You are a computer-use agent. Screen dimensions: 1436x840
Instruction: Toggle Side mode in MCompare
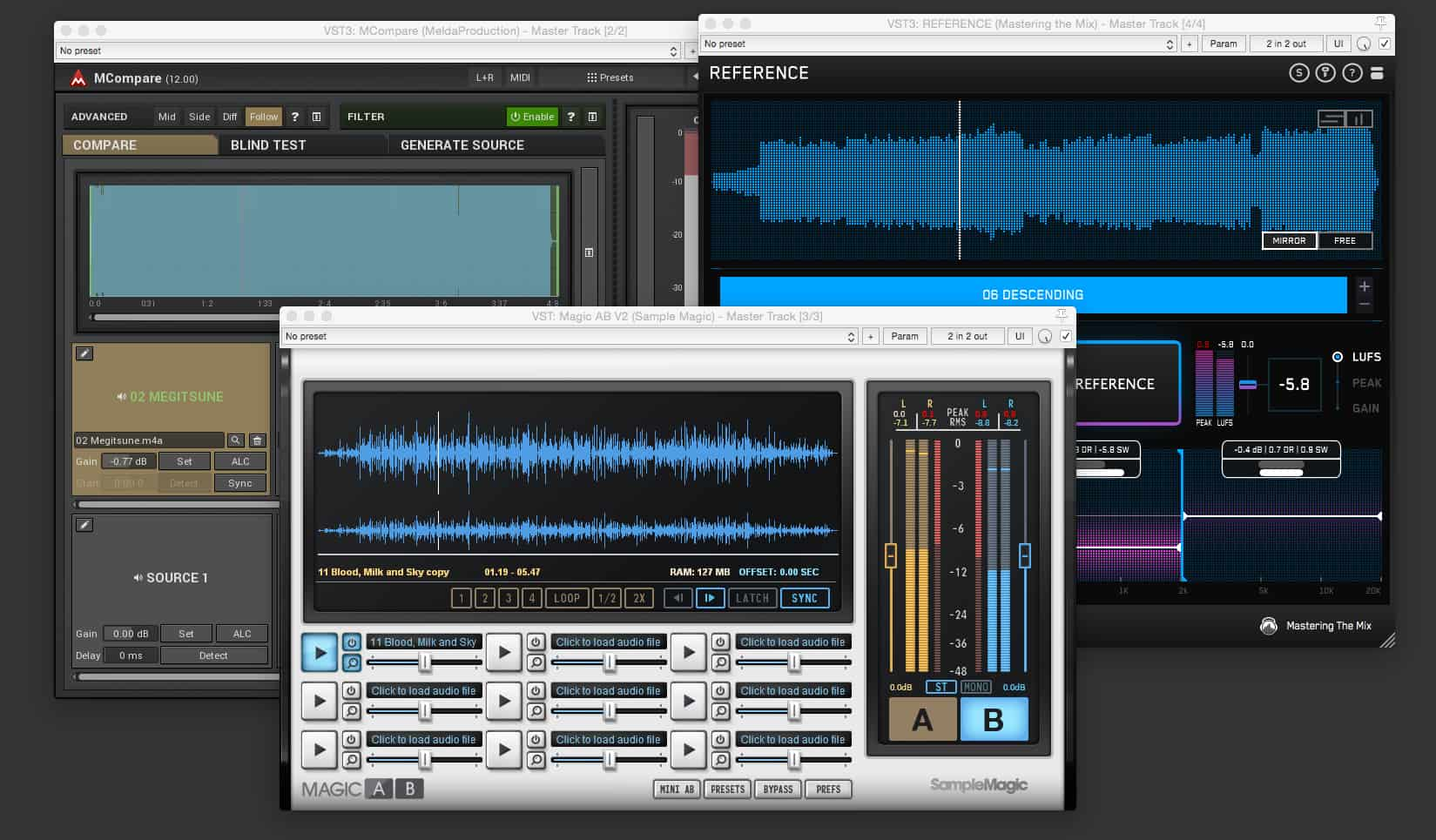tap(199, 117)
